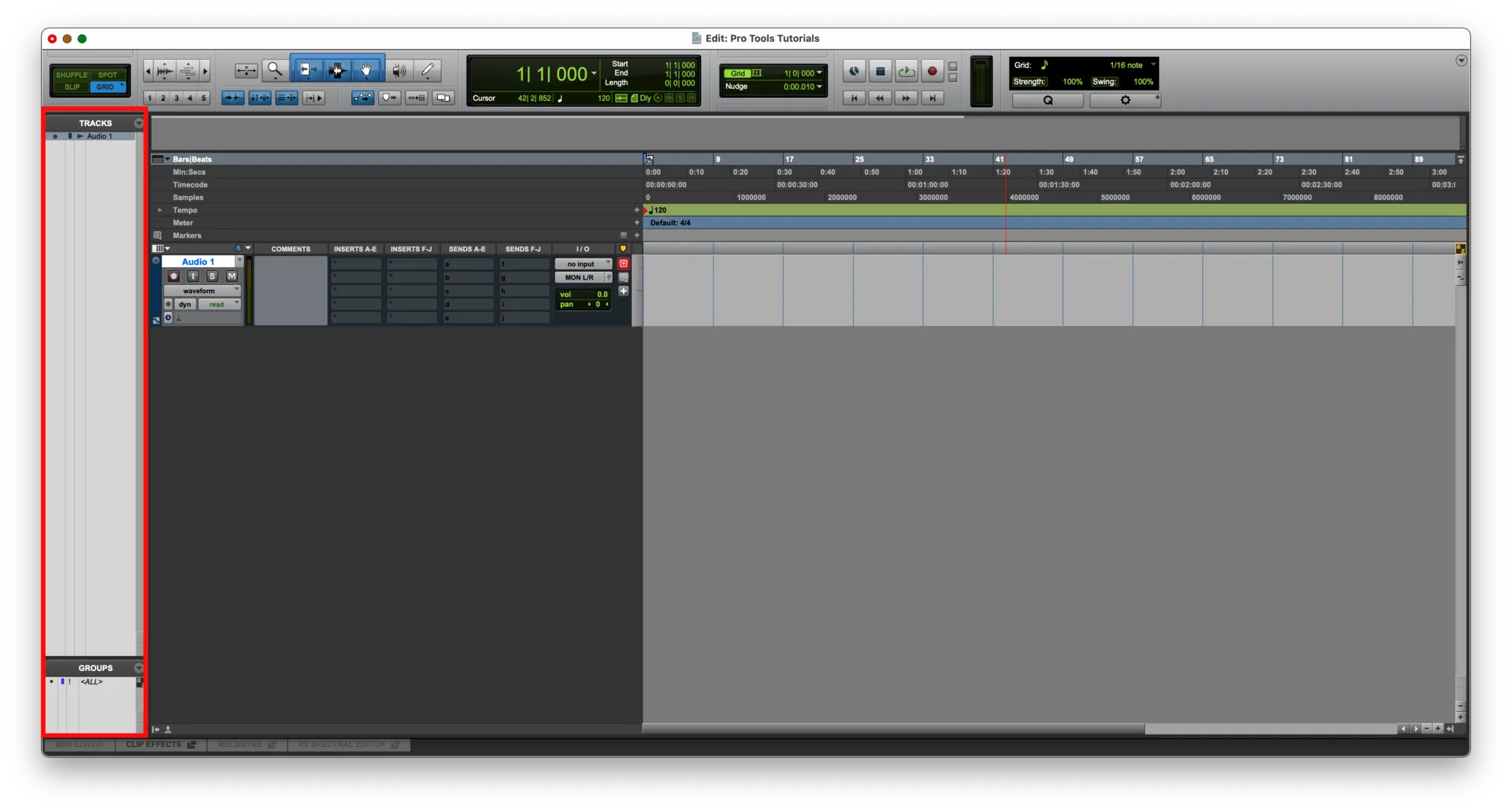Select the Scrubber tool
1512x812 pixels.
point(400,70)
